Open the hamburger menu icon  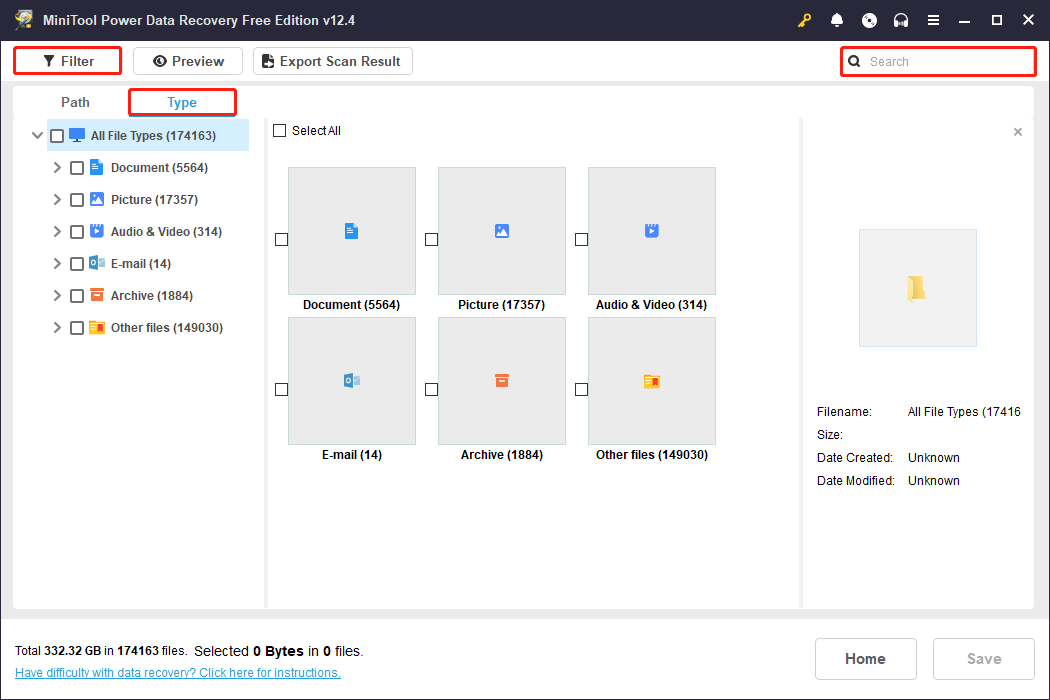933,20
